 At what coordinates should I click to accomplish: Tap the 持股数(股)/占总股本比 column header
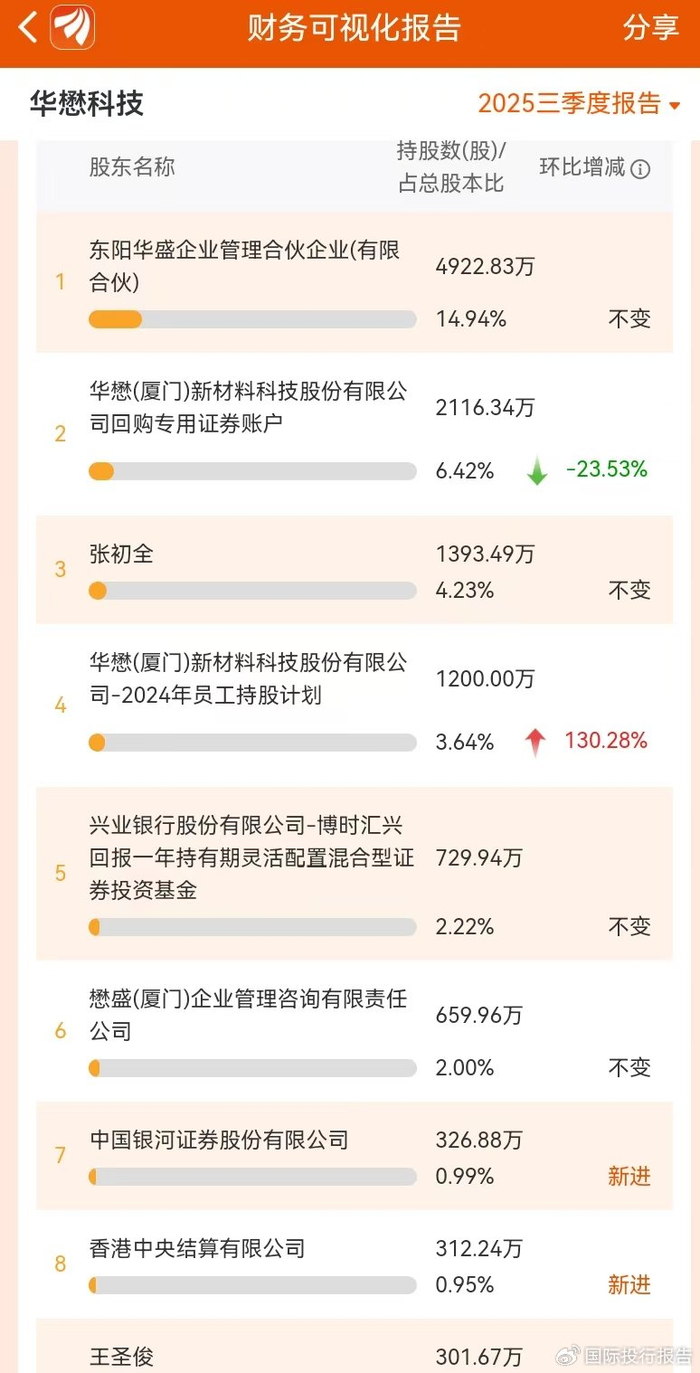451,167
